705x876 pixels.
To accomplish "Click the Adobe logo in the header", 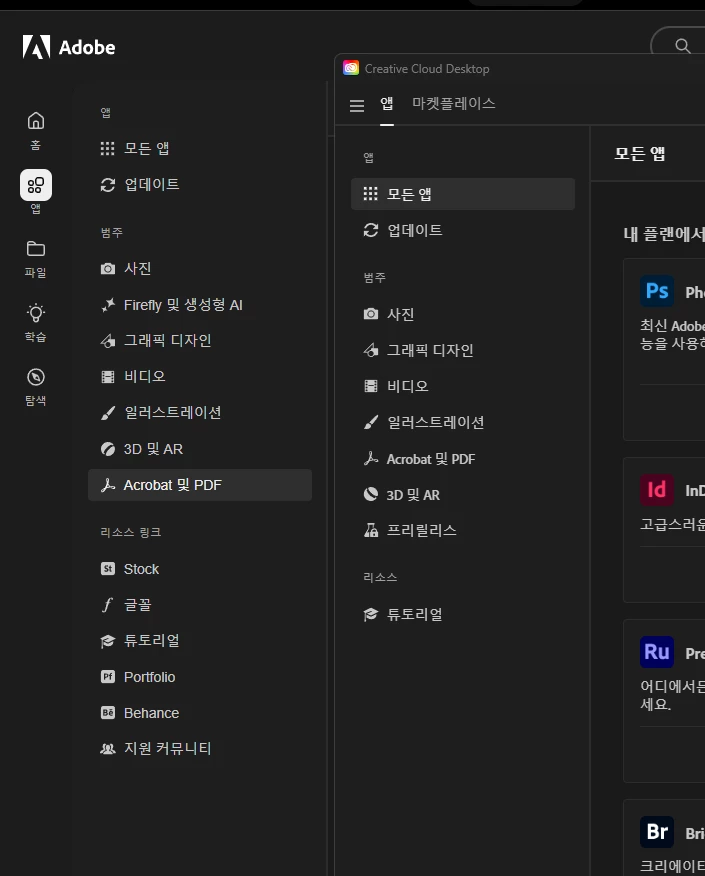I will [x=69, y=47].
